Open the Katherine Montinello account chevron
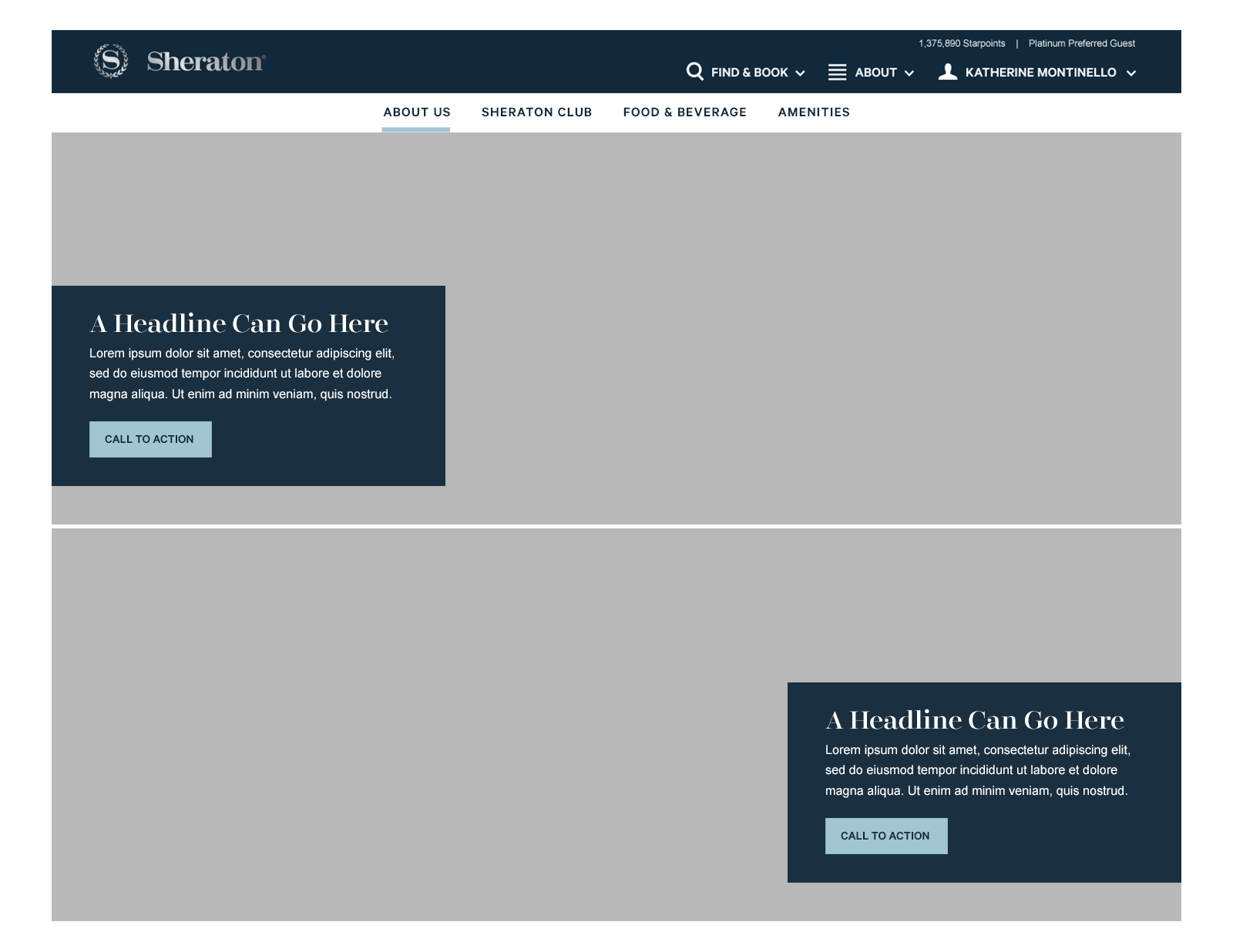The height and width of the screenshot is (952, 1233). (x=1131, y=73)
